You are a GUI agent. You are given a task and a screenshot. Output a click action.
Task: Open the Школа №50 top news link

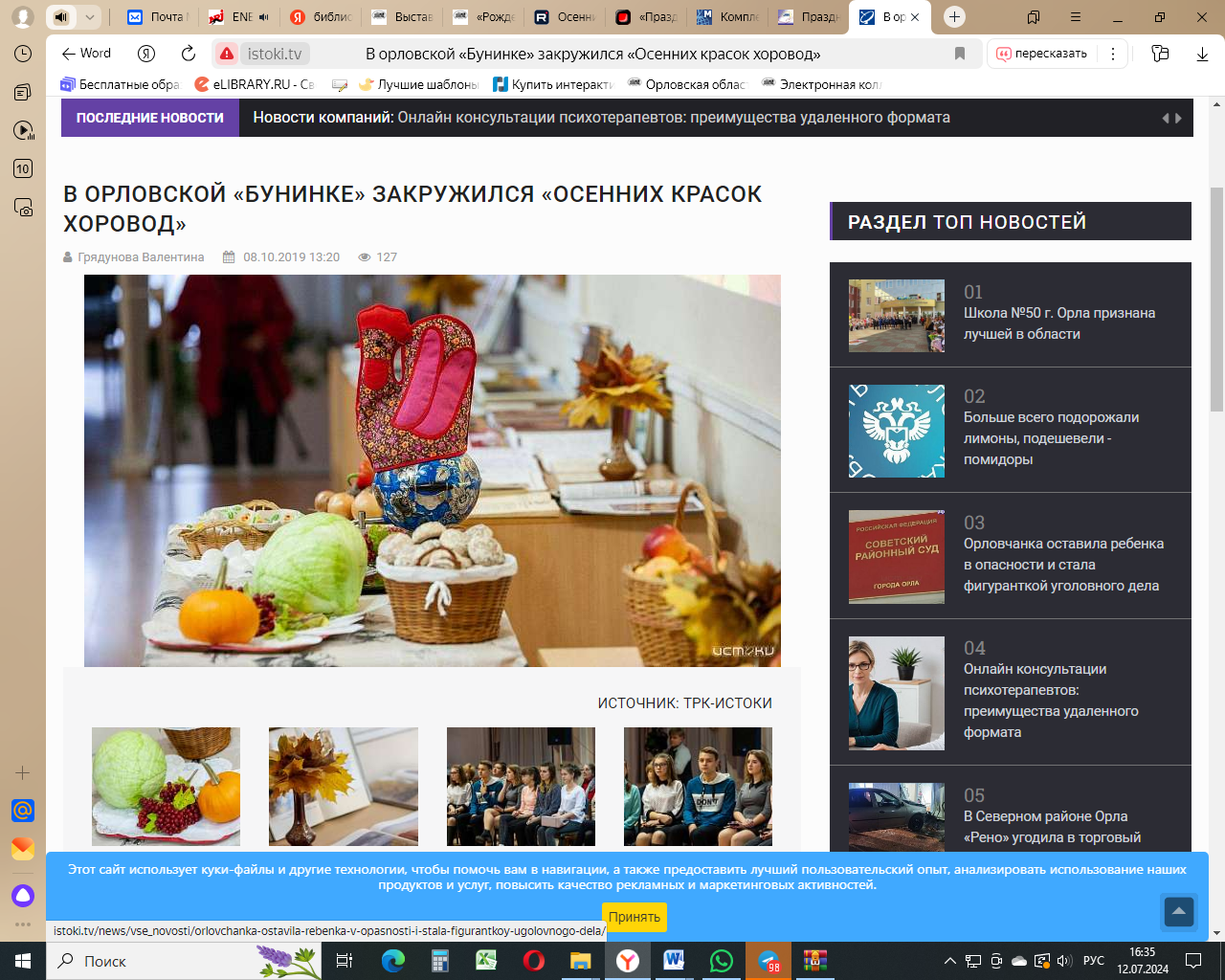pyautogui.click(x=1058, y=323)
